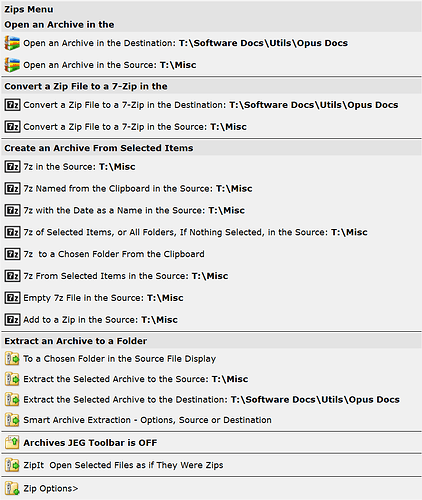
Task: Click 7z icon beside Empty 7z File
Action: coord(12,298)
